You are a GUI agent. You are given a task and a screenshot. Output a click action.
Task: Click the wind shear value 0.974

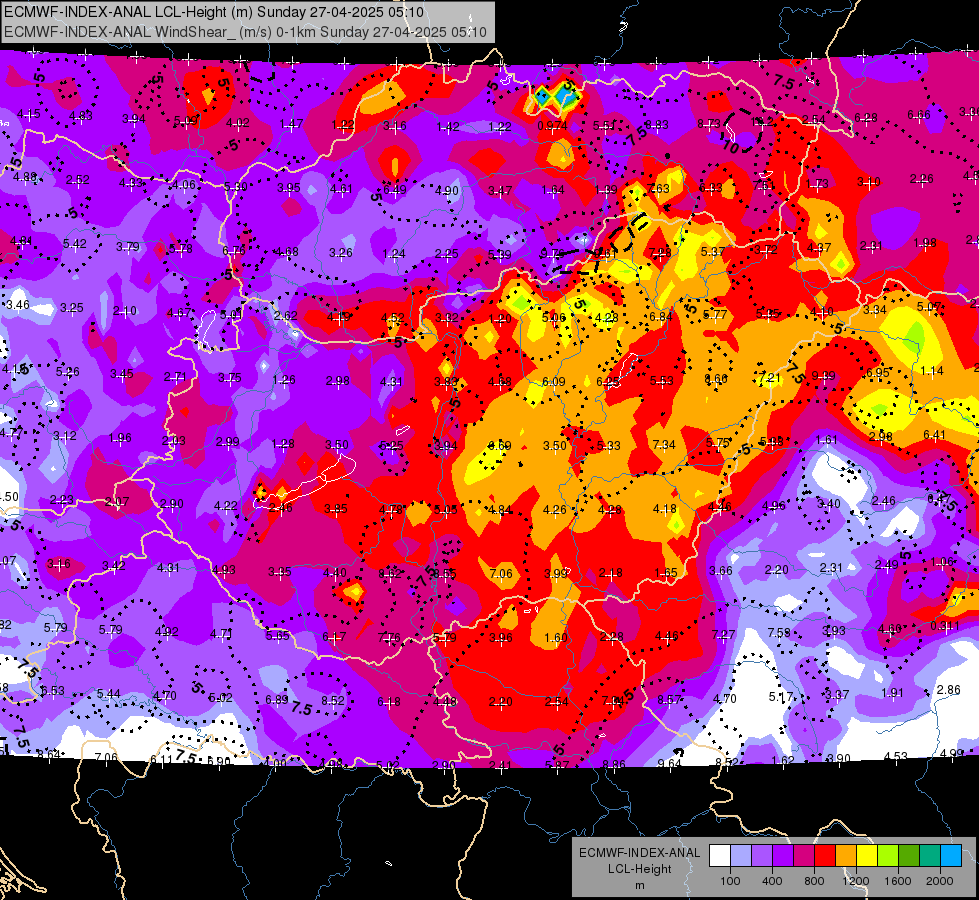(x=552, y=126)
